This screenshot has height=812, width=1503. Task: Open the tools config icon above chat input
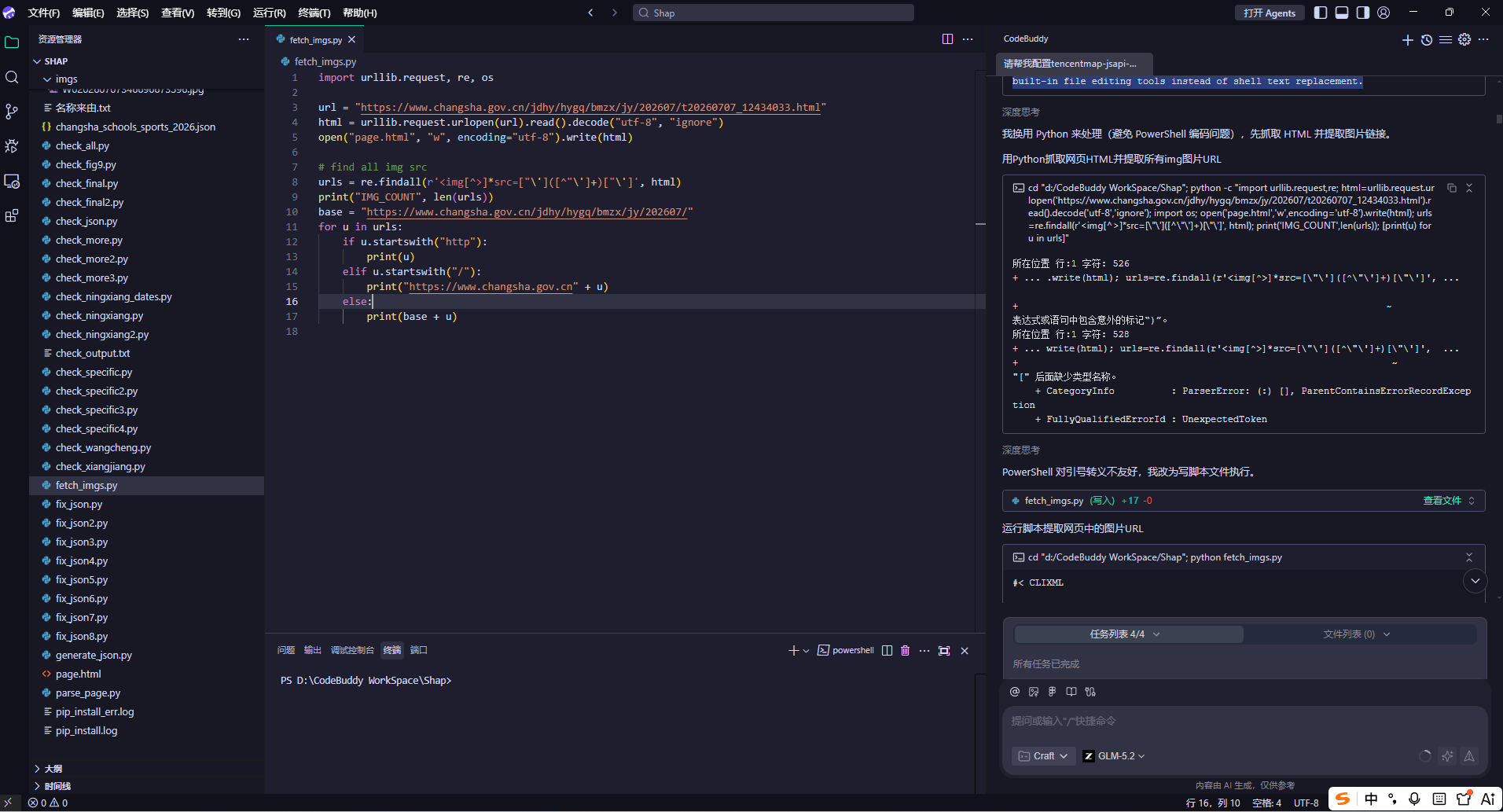point(1090,692)
